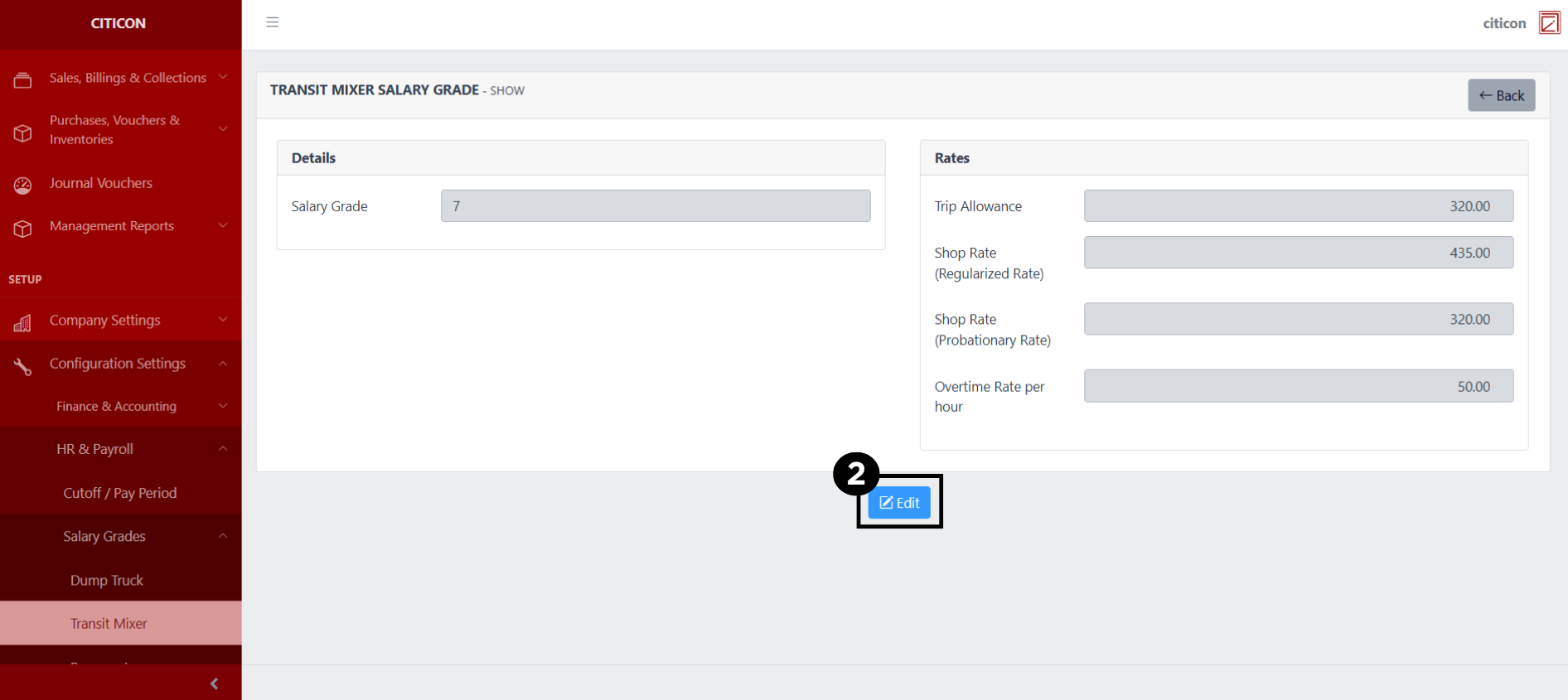Click the Salary Grade field
Screen dimensions: 1568x700
coord(655,206)
